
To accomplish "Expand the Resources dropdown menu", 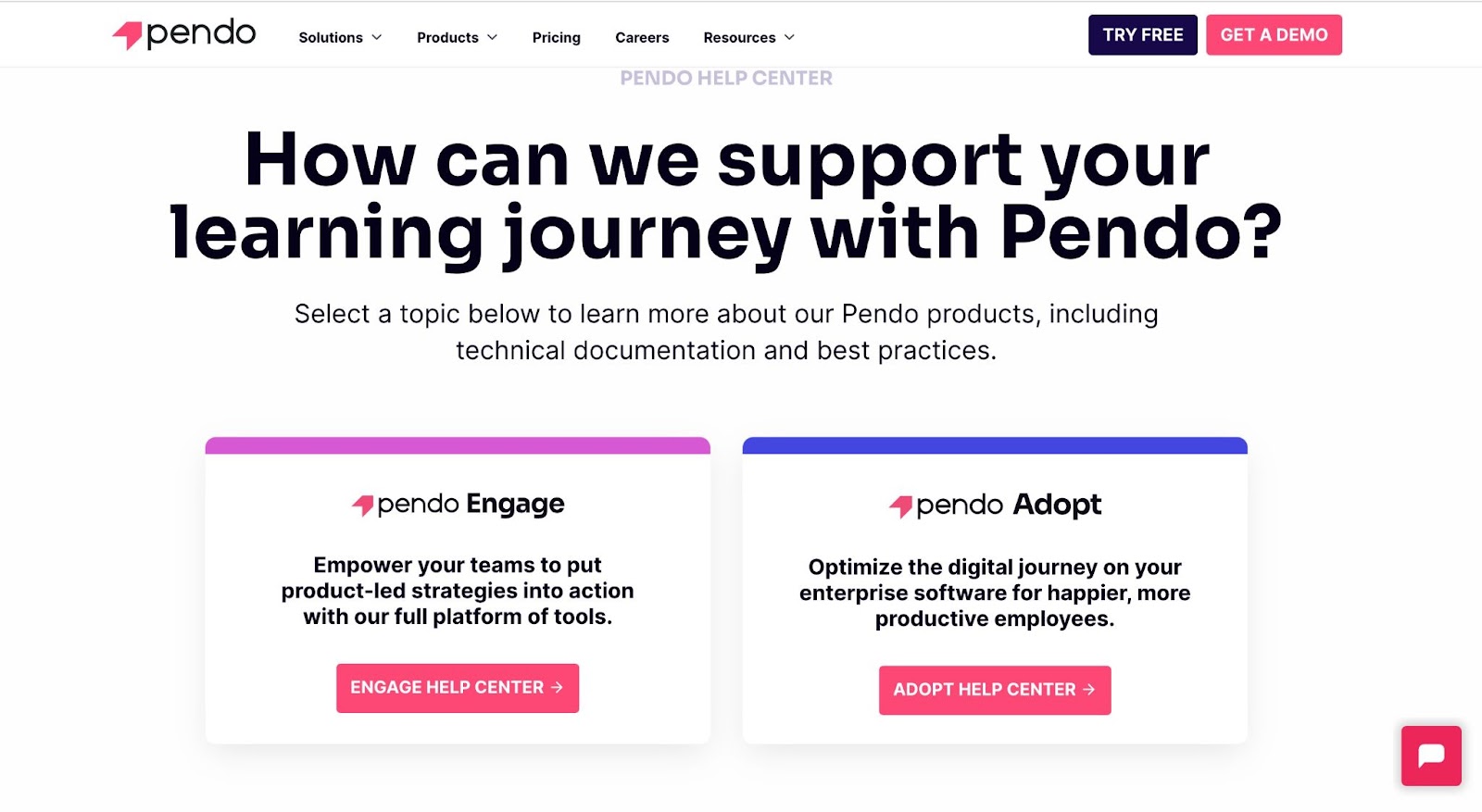I will (x=747, y=37).
